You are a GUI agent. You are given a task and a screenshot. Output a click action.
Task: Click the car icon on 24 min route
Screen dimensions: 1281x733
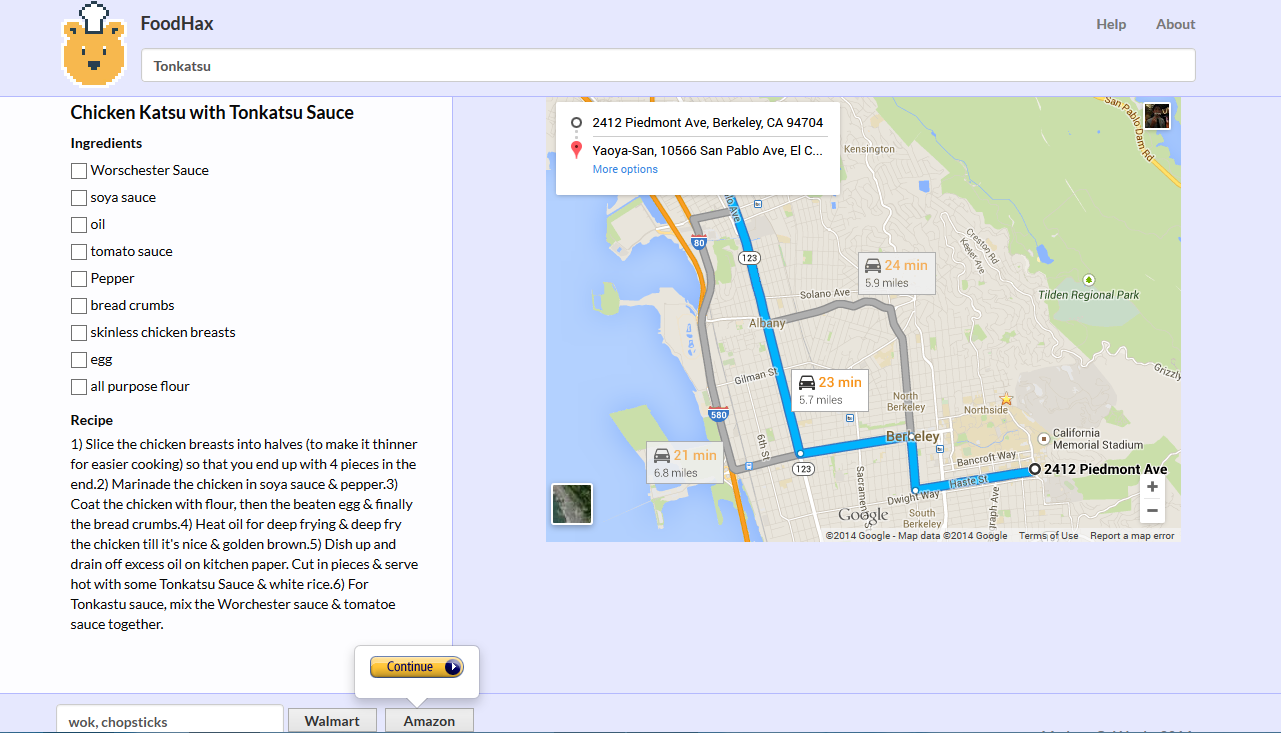pos(873,266)
